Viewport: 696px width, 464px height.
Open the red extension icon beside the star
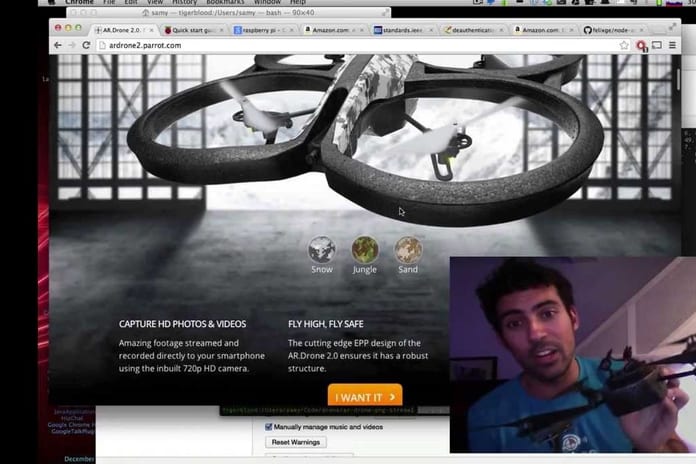point(641,46)
